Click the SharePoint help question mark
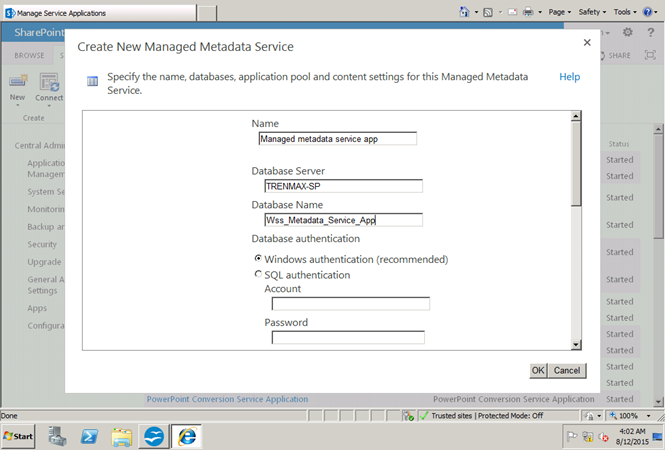 (650, 32)
